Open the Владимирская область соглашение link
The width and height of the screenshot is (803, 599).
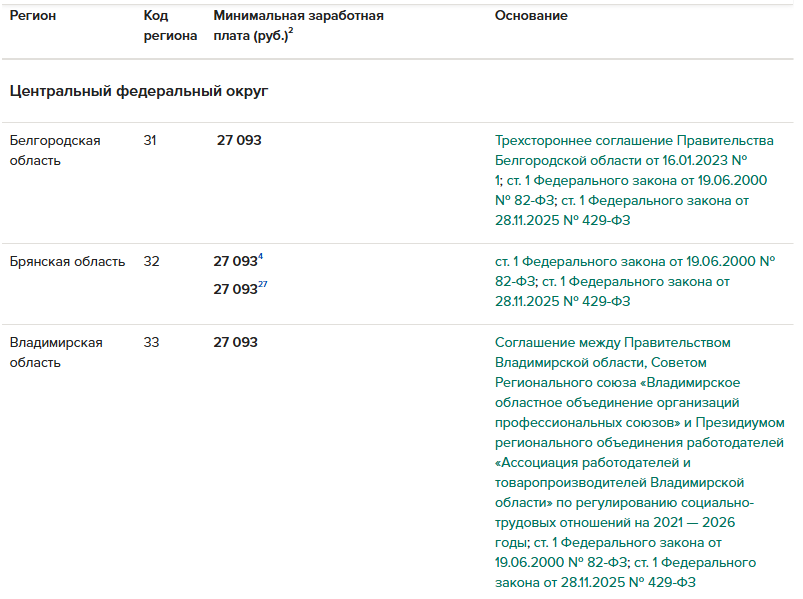[x=639, y=461]
